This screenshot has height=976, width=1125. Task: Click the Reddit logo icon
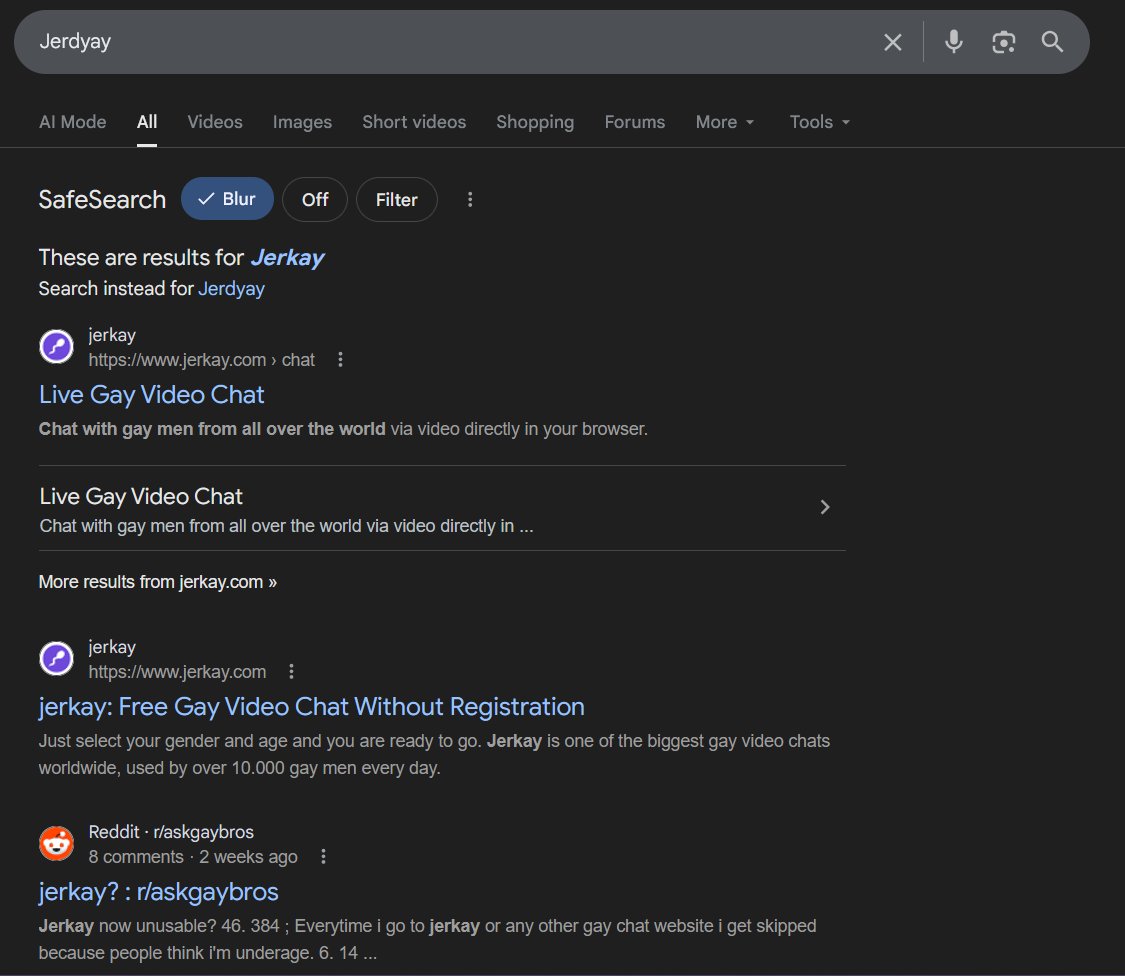[x=56, y=844]
